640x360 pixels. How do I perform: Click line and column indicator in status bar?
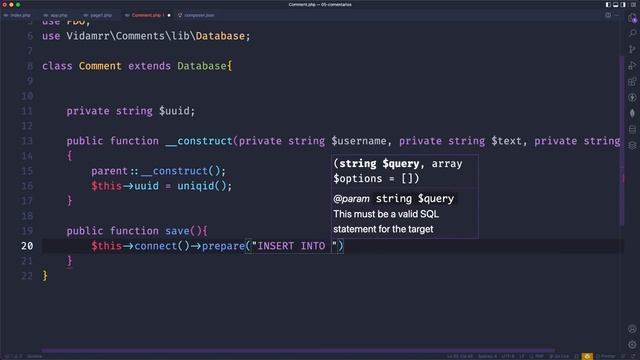pos(460,356)
